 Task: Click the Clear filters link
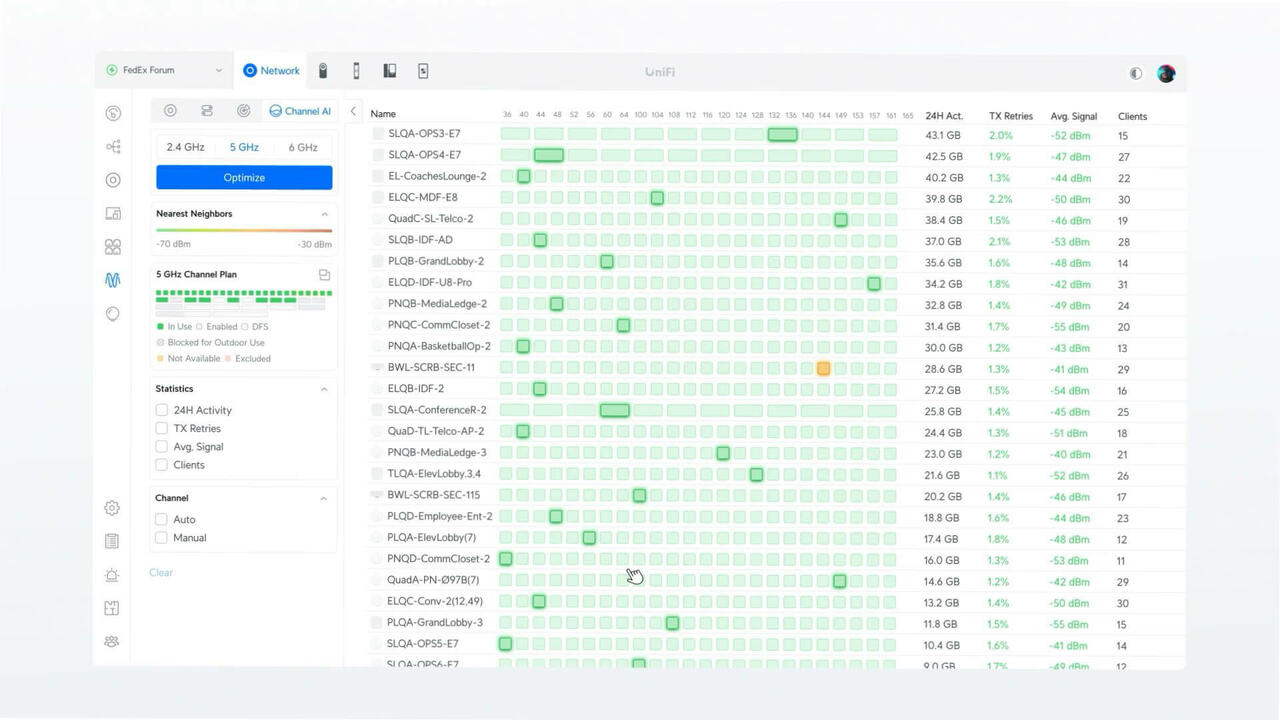161,573
